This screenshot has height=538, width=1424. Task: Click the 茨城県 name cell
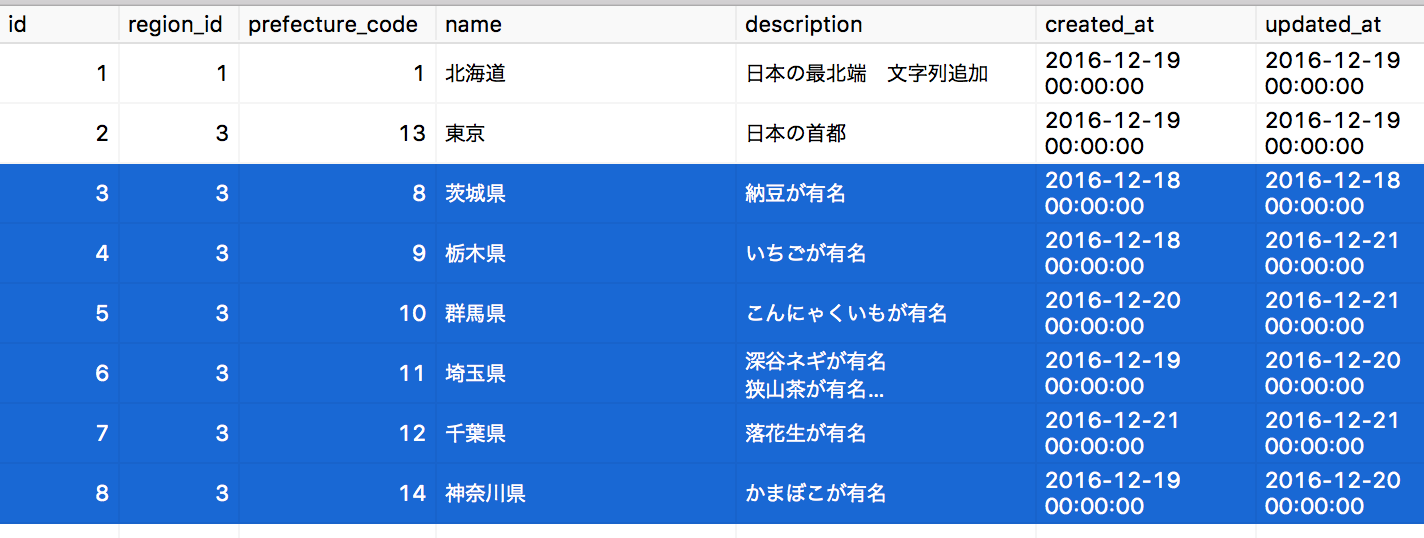point(586,193)
